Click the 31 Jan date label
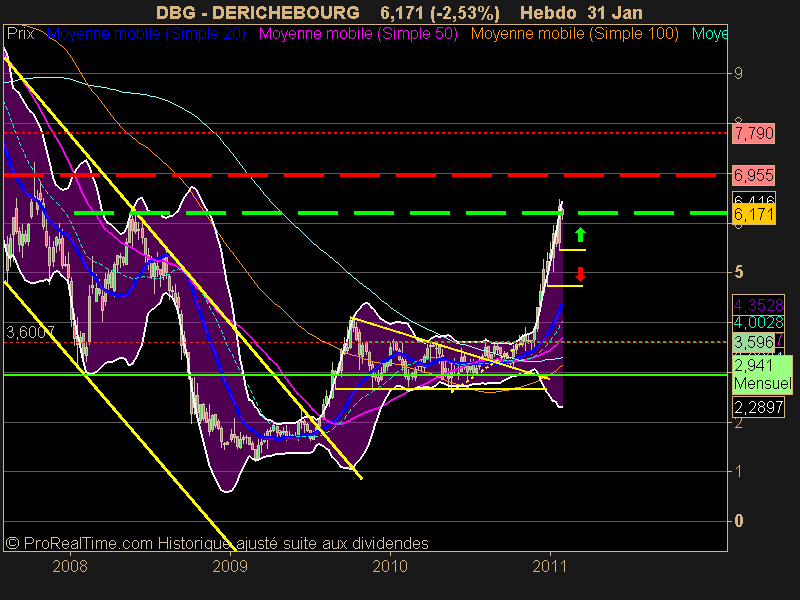 pos(615,12)
